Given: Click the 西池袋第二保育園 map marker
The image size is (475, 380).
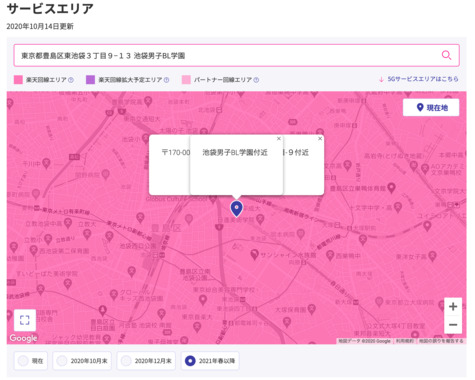Looking at the screenshot, I should [34, 250].
